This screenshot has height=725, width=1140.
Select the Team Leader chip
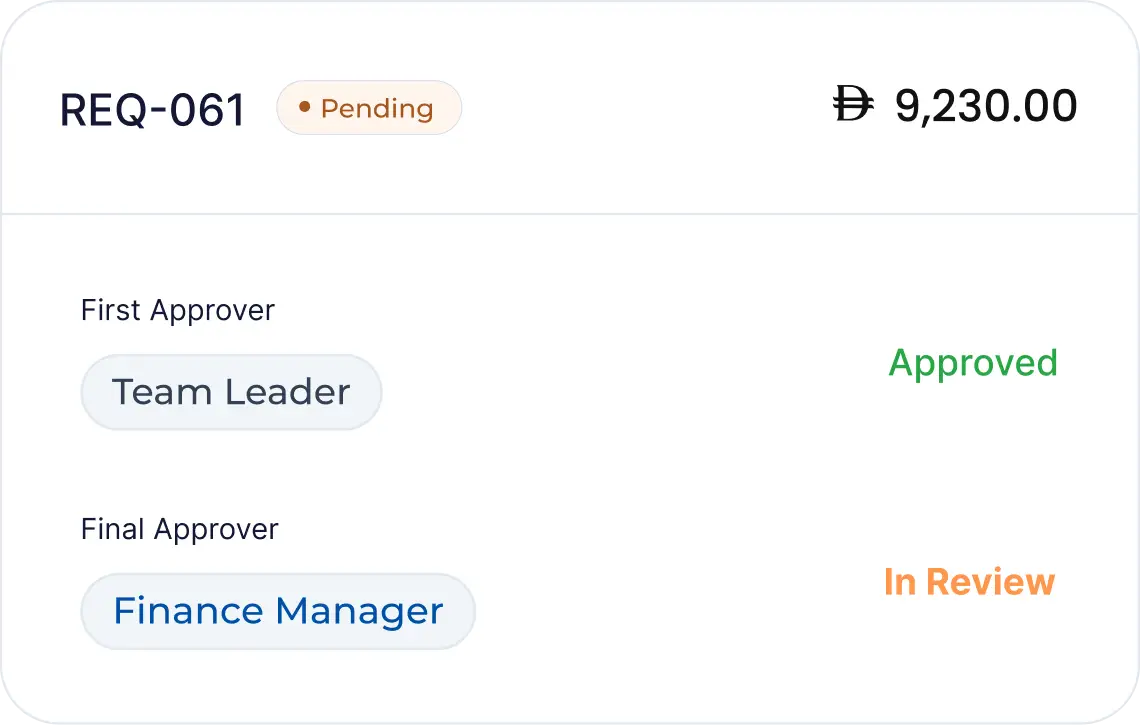tap(231, 392)
